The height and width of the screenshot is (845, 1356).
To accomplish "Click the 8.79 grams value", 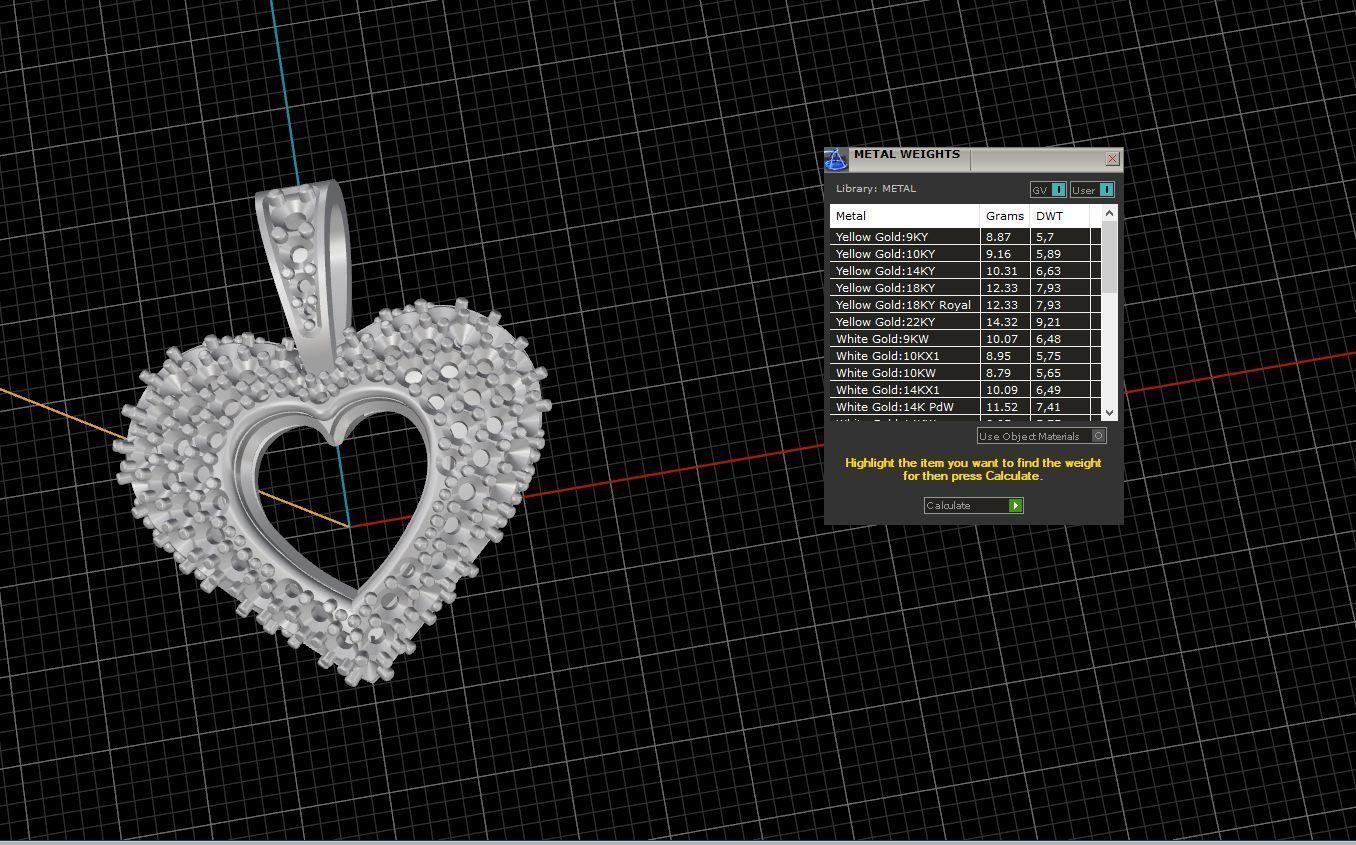I will pyautogui.click(x=998, y=373).
